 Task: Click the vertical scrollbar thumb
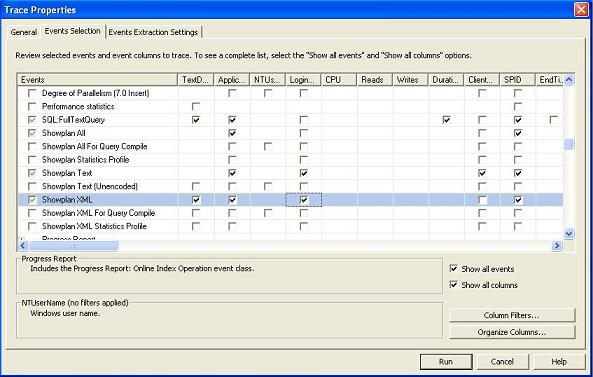pos(569,144)
